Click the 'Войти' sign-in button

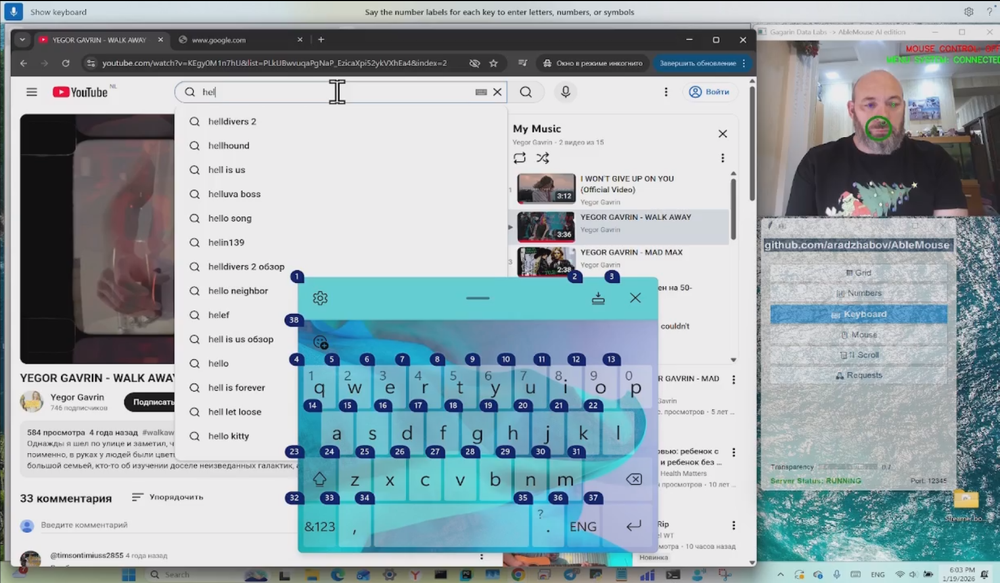point(708,91)
